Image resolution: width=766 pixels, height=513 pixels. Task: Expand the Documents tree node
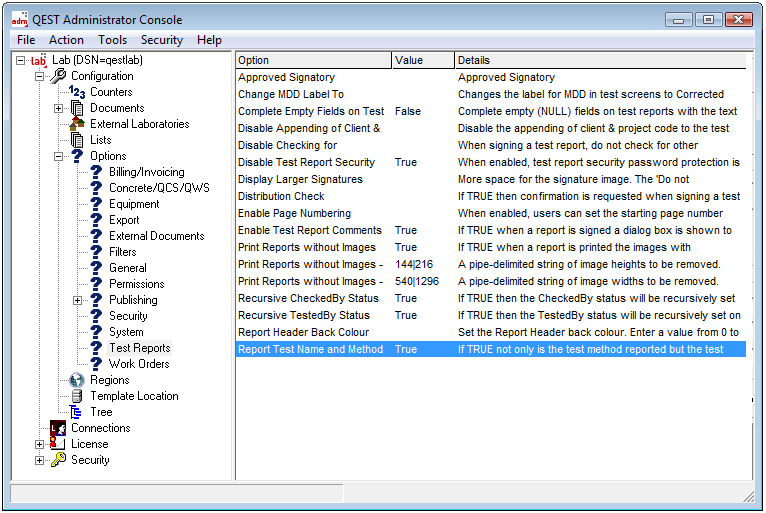coord(59,108)
